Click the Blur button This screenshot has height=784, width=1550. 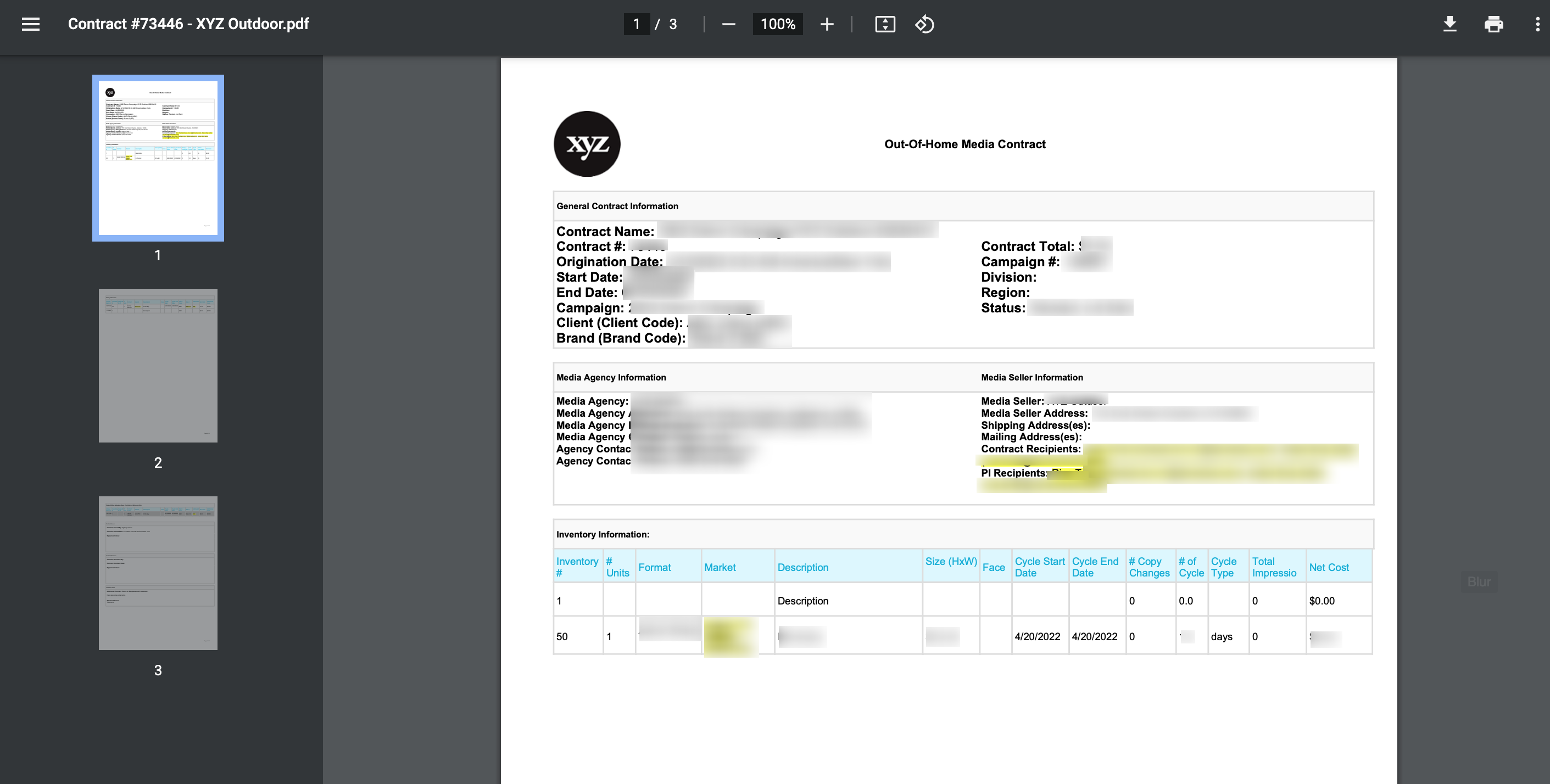pos(1479,581)
